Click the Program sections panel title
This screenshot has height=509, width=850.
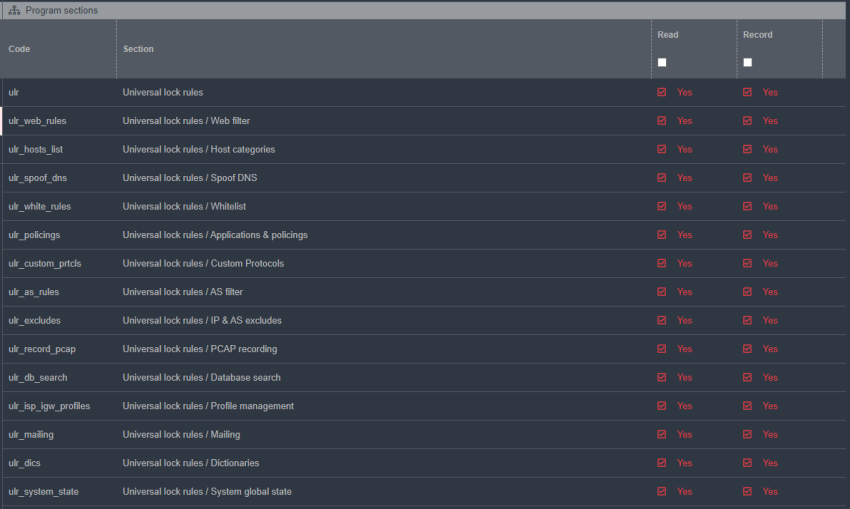pos(61,10)
